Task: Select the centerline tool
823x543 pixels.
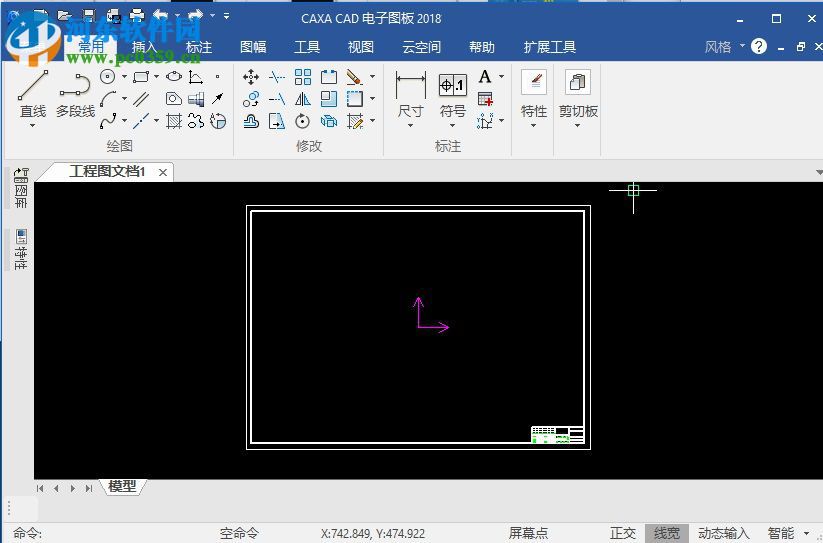Action: coord(141,121)
